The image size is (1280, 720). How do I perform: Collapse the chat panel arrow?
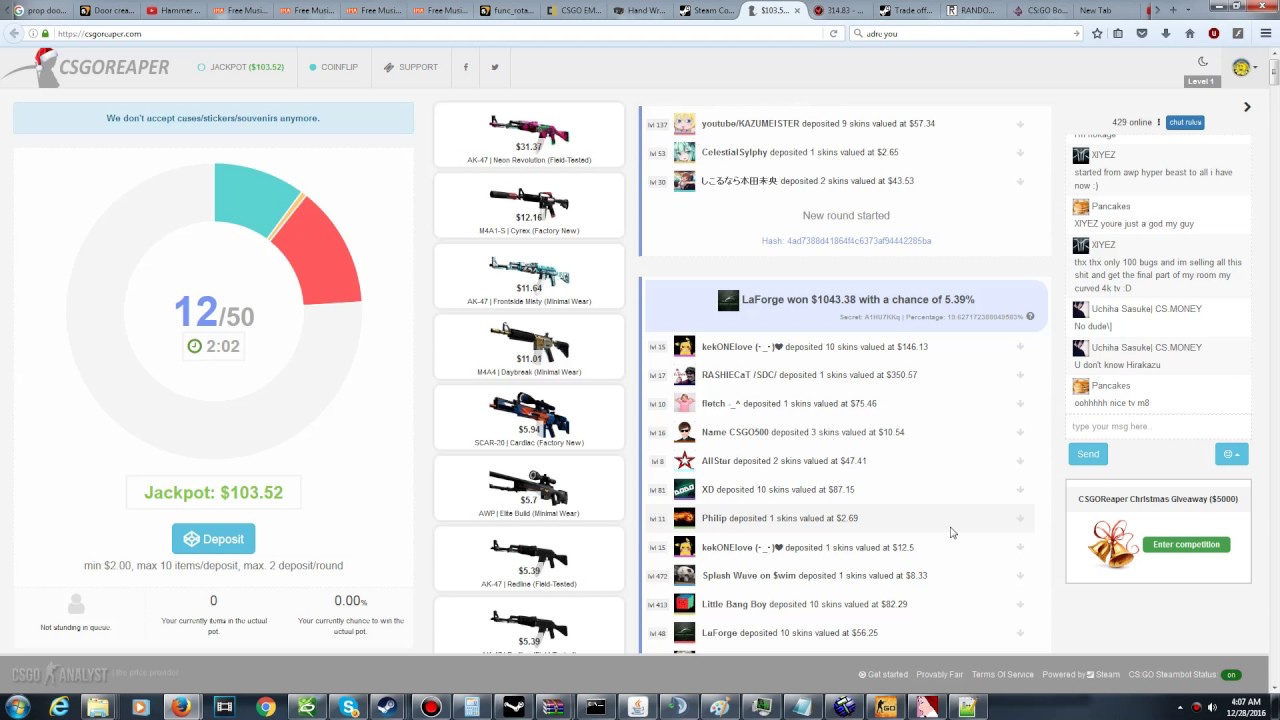[x=1247, y=107]
